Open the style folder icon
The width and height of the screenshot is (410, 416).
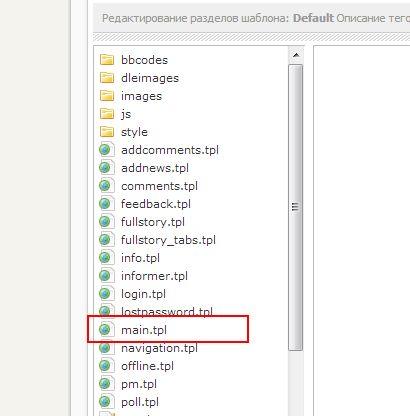(107, 132)
